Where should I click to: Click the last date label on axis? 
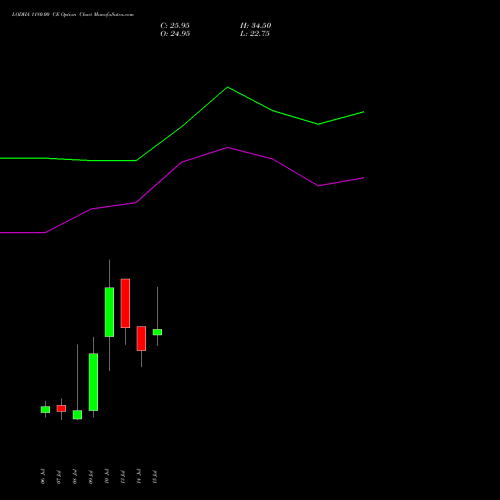[x=155, y=477]
